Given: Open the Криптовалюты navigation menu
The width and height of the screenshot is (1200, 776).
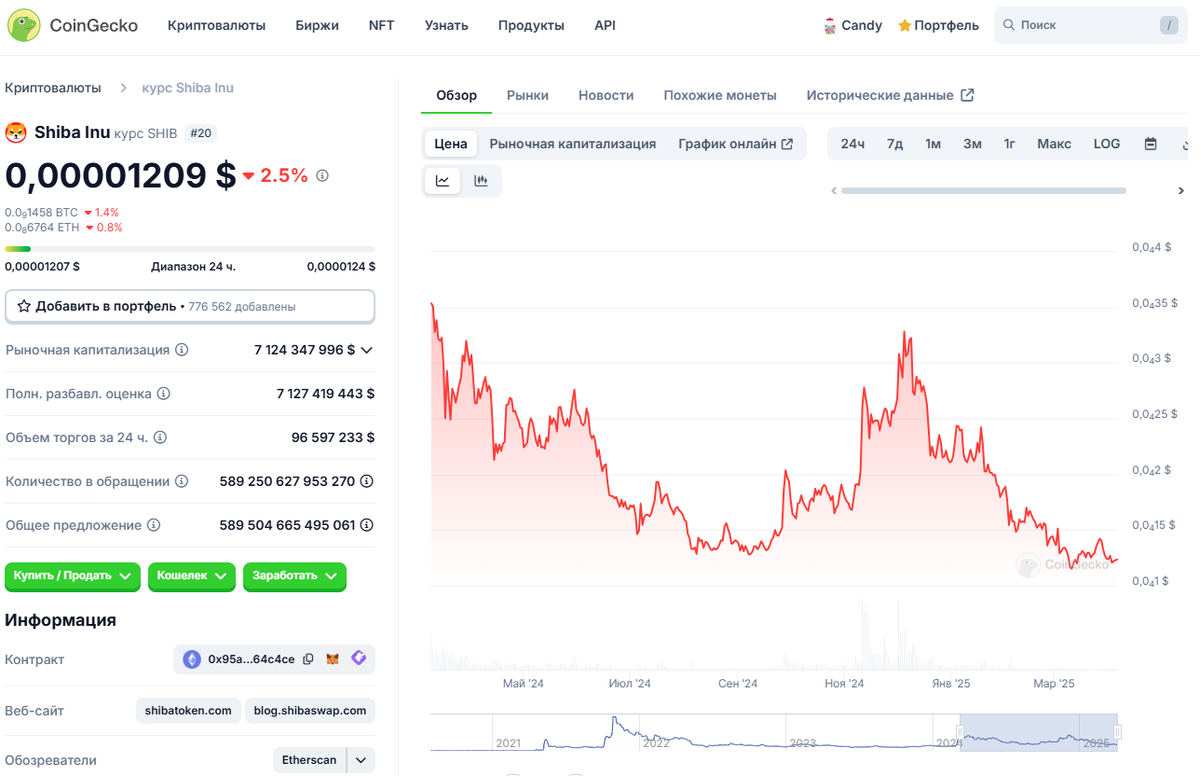Looking at the screenshot, I should pyautogui.click(x=217, y=26).
